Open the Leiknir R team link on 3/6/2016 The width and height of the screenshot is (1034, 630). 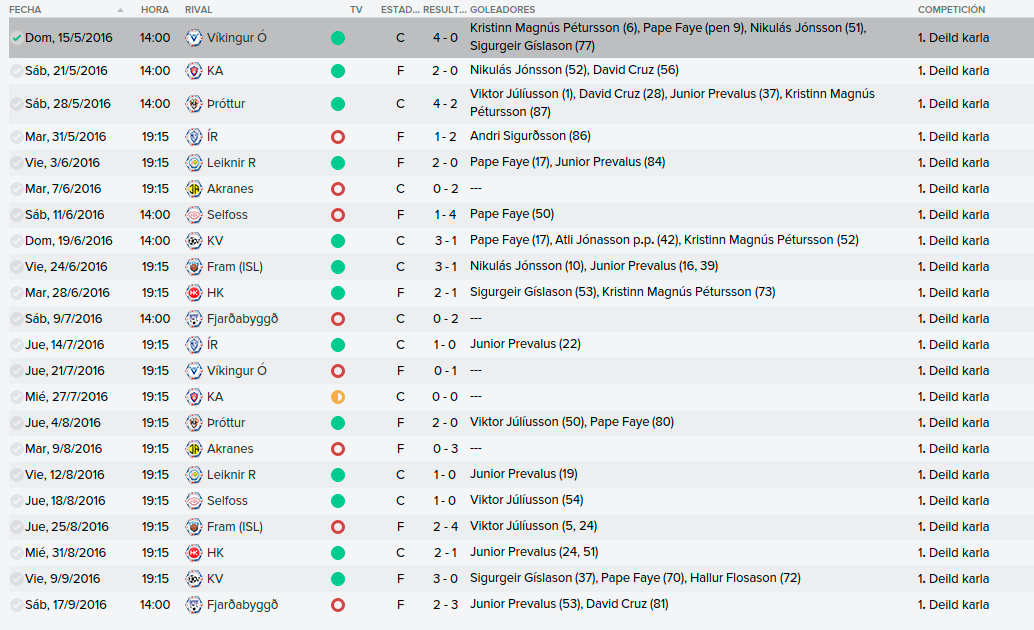(x=231, y=162)
